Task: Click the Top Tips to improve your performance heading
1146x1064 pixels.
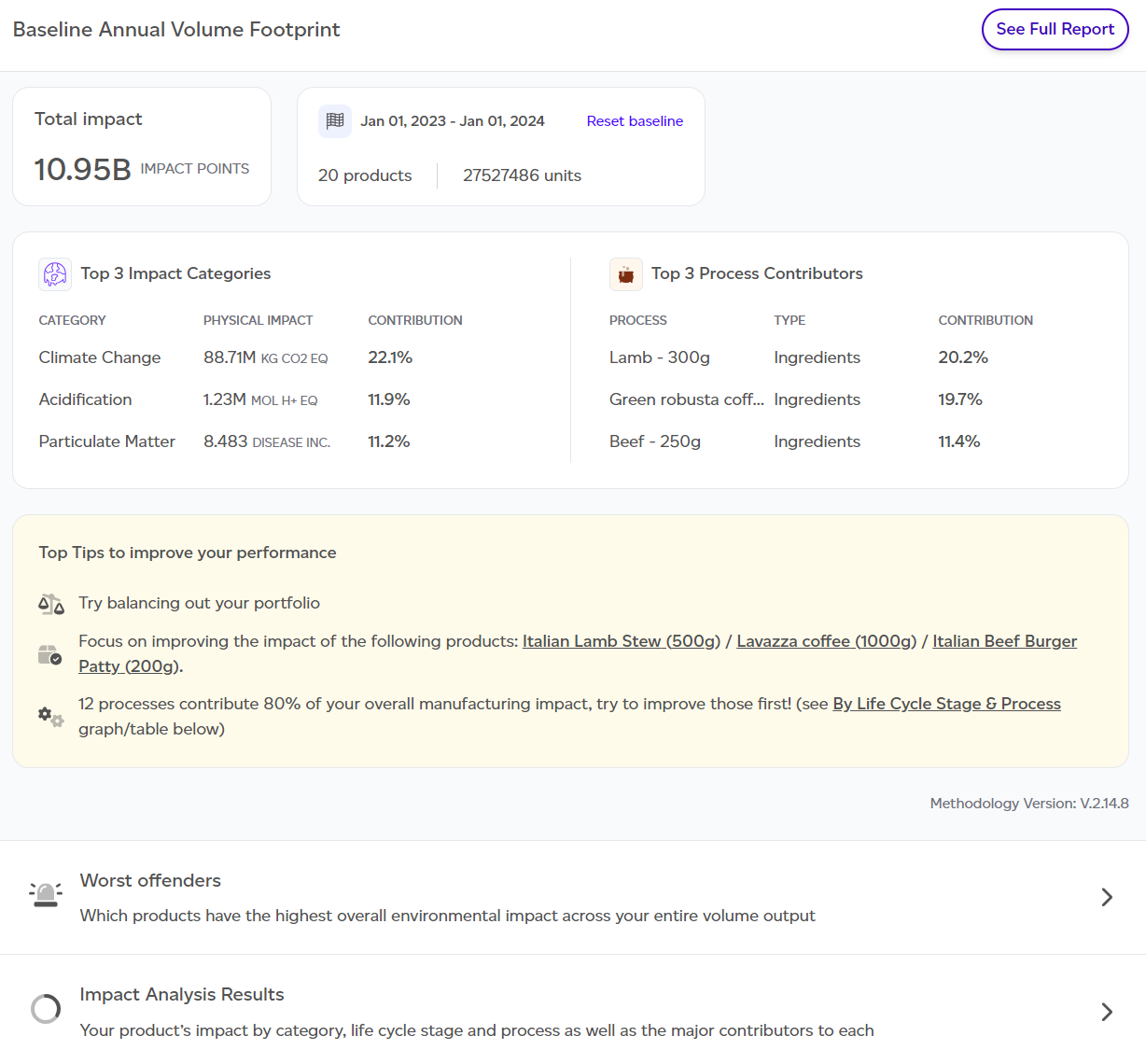Action: pos(188,553)
